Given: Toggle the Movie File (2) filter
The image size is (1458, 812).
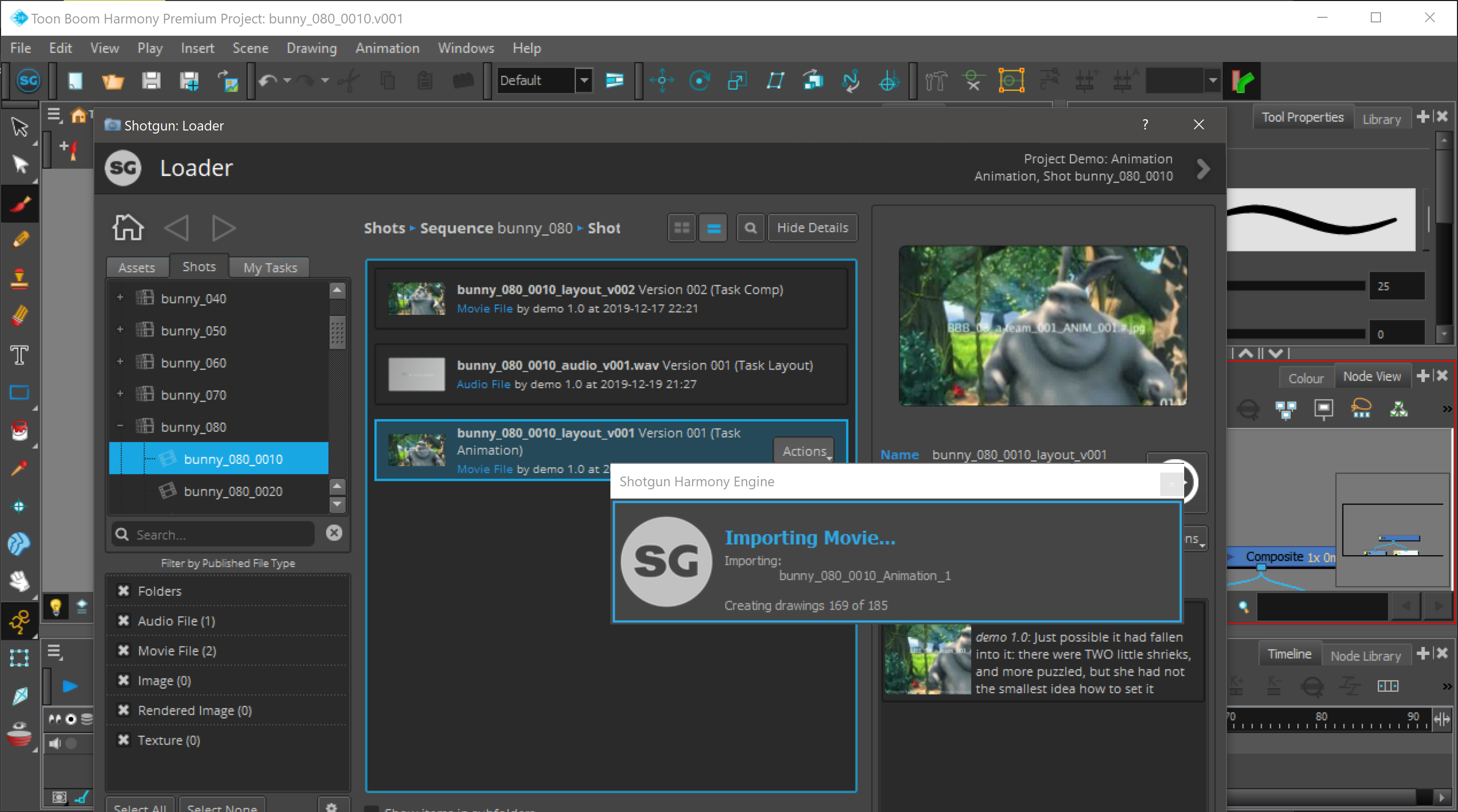Looking at the screenshot, I should [x=123, y=650].
